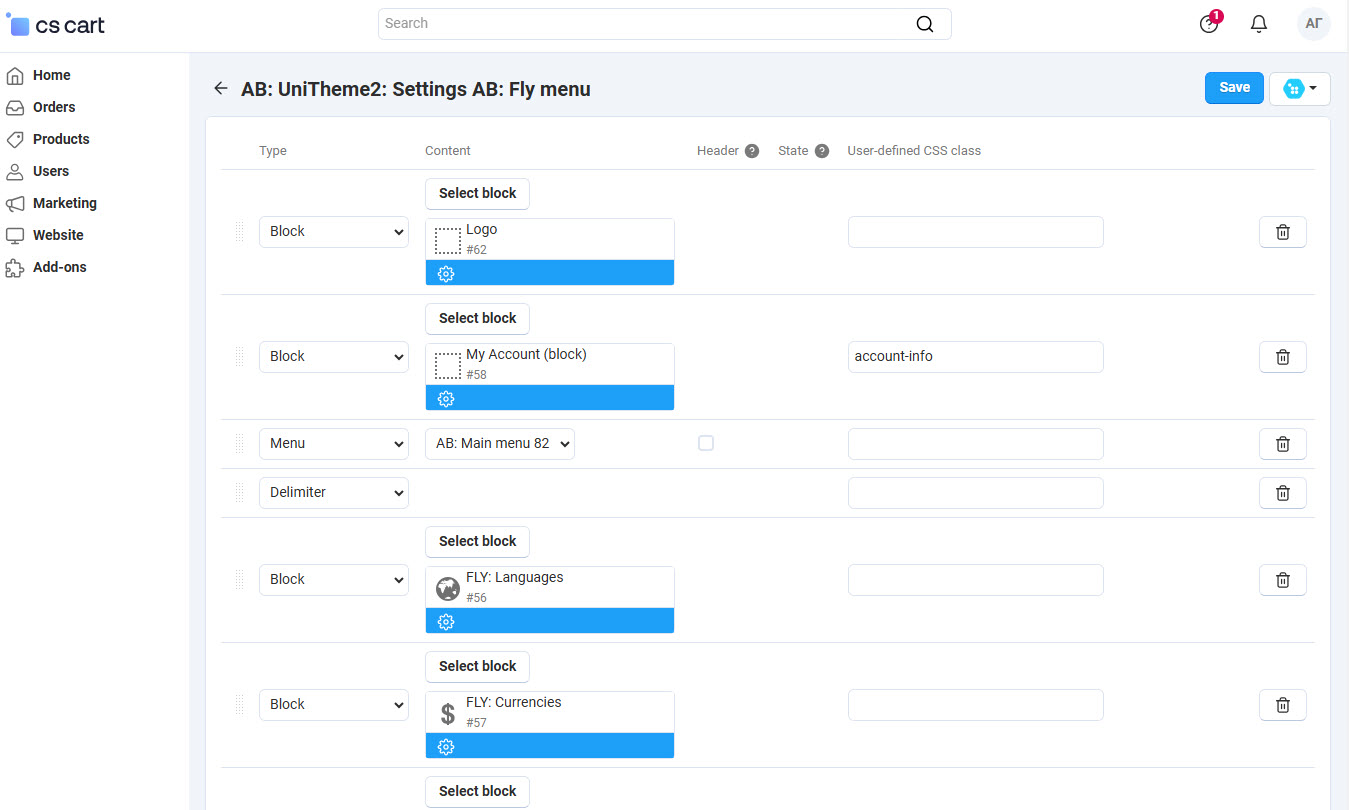This screenshot has width=1349, height=810.
Task: Click Select block above FLY: Languages
Action: [x=477, y=542]
